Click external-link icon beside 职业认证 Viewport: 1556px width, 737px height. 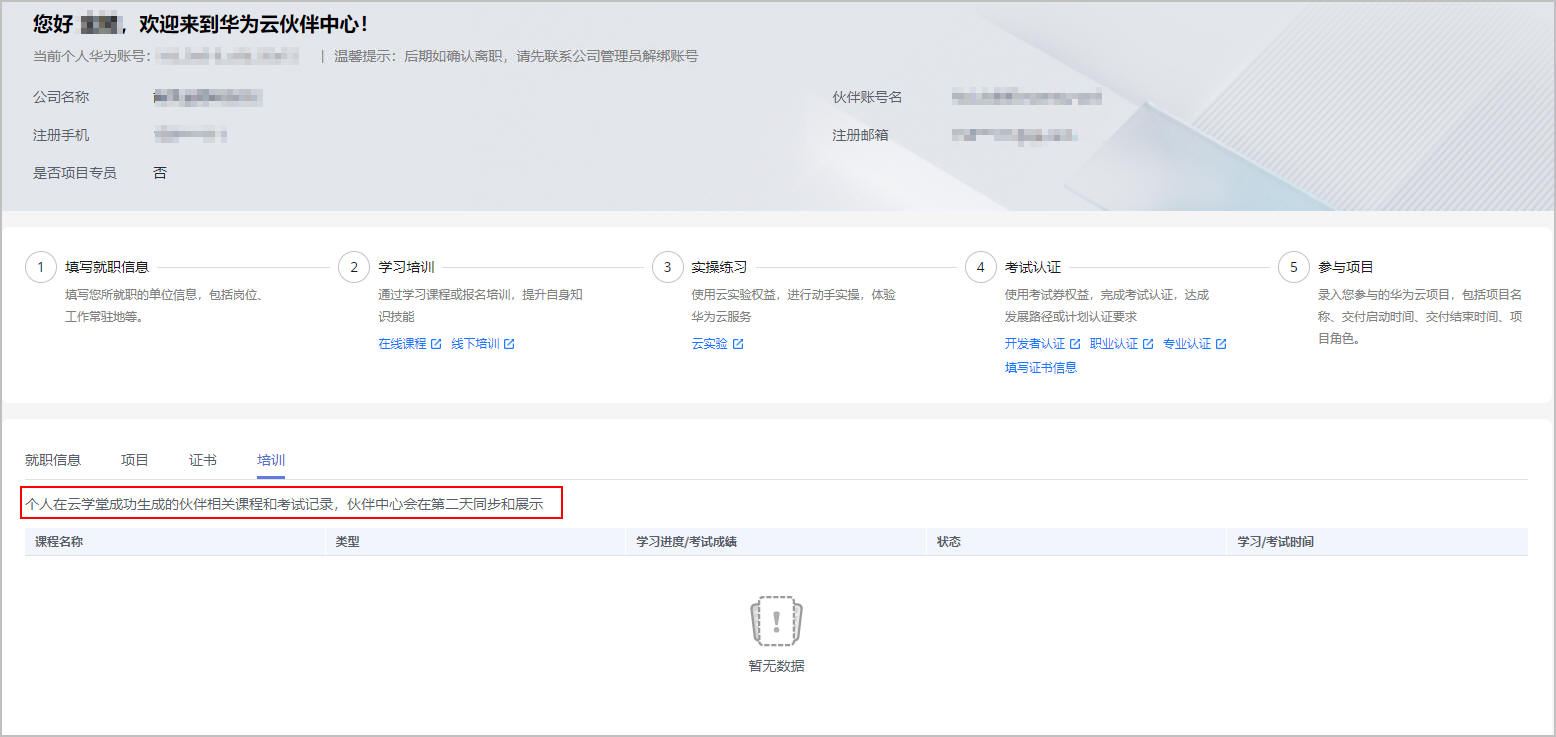[x=1148, y=344]
